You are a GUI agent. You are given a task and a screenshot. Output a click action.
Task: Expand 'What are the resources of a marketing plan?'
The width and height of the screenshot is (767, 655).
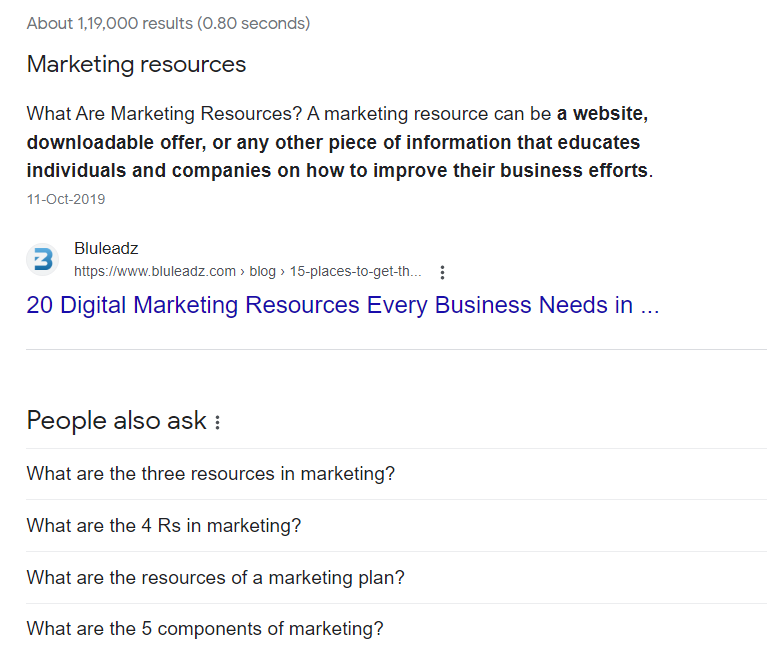[x=396, y=578]
